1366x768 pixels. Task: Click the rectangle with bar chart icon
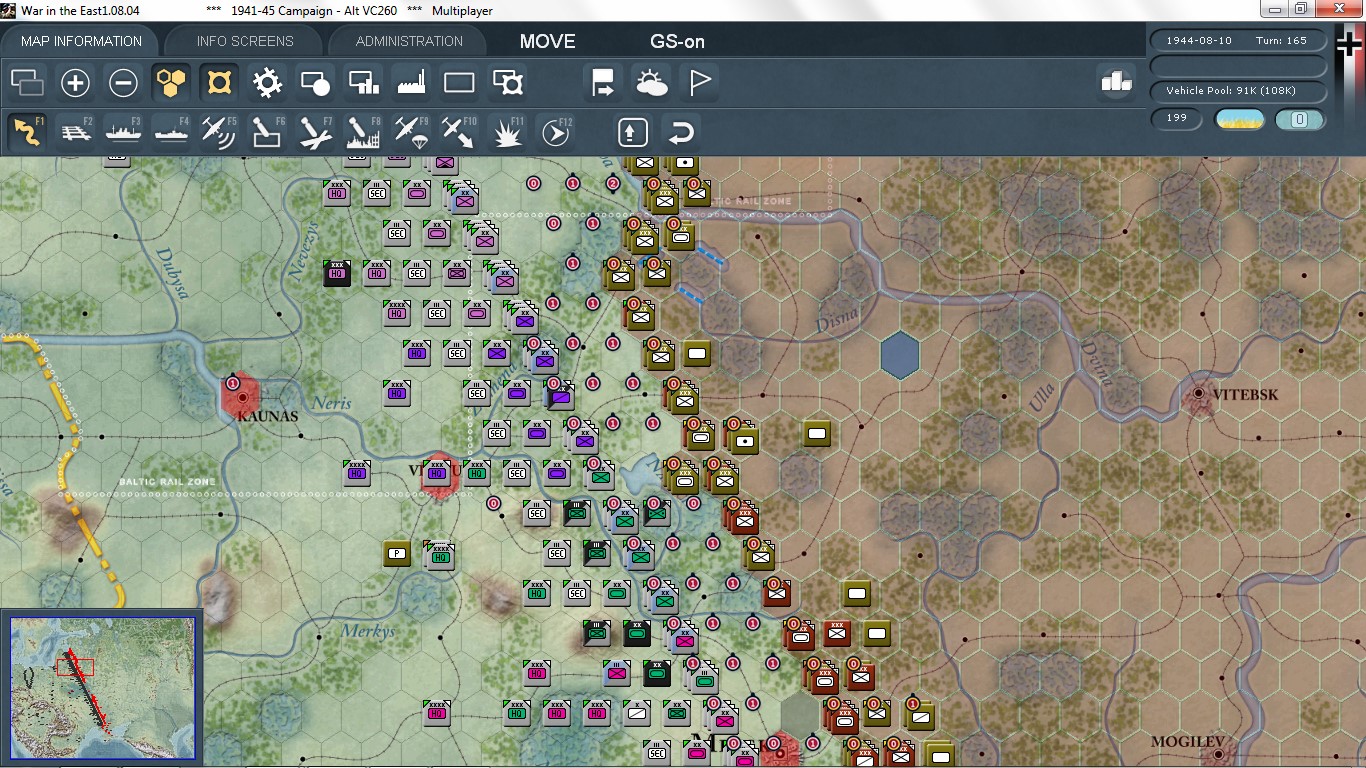[363, 83]
